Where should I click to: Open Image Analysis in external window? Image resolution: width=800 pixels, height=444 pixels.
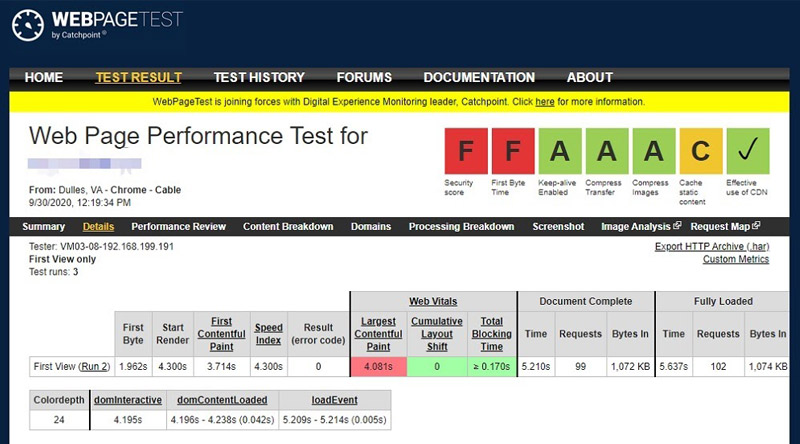coord(641,227)
